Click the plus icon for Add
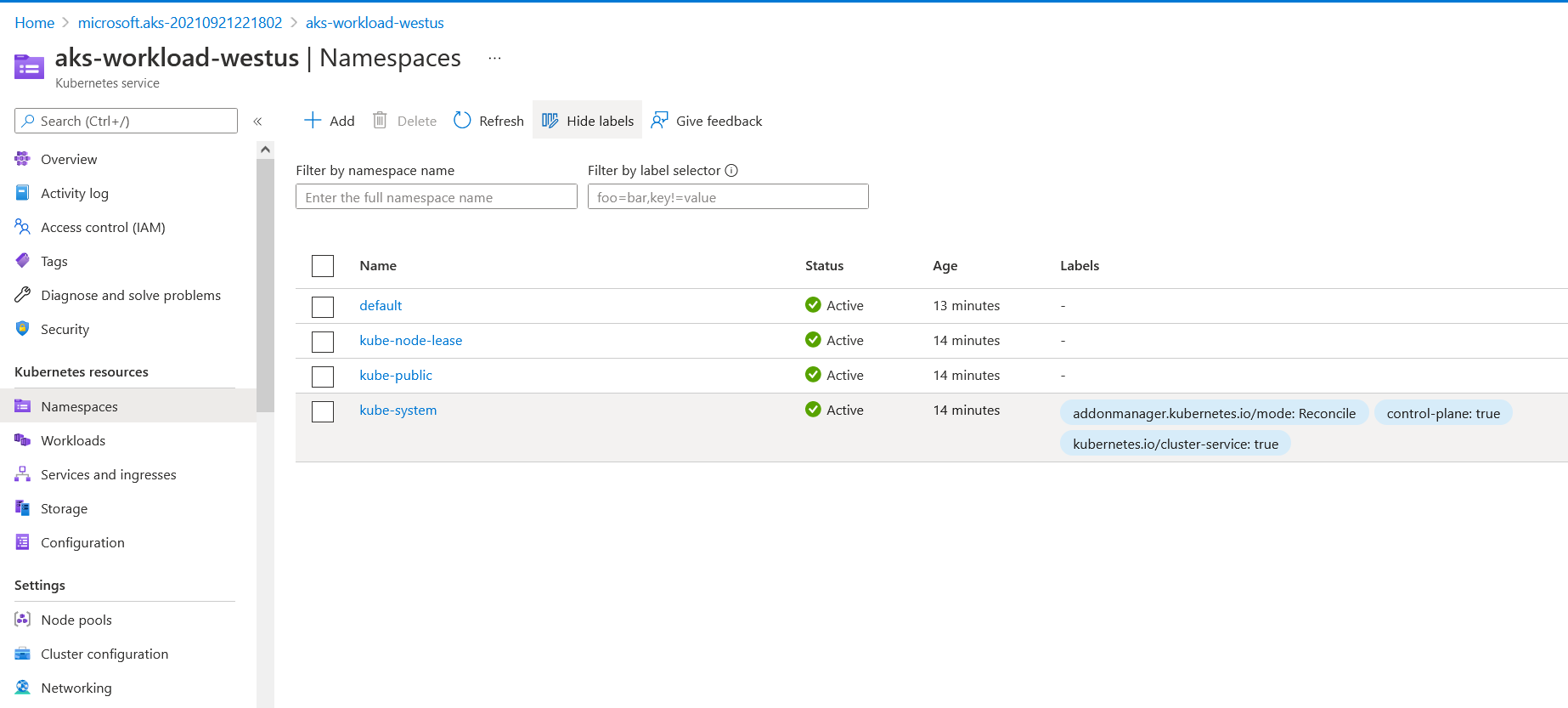Image resolution: width=1568 pixels, height=708 pixels. point(313,121)
